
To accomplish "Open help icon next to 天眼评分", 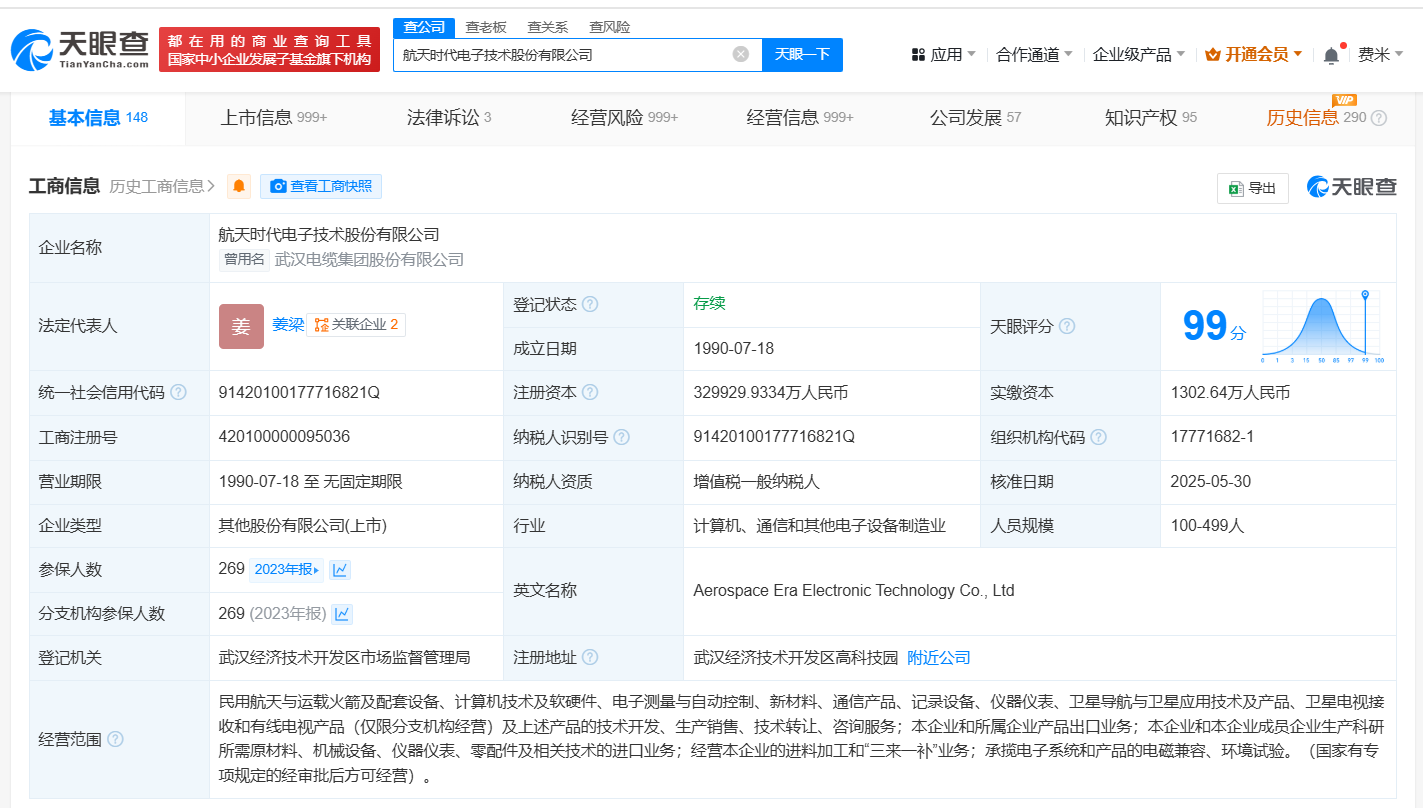I will [1067, 327].
